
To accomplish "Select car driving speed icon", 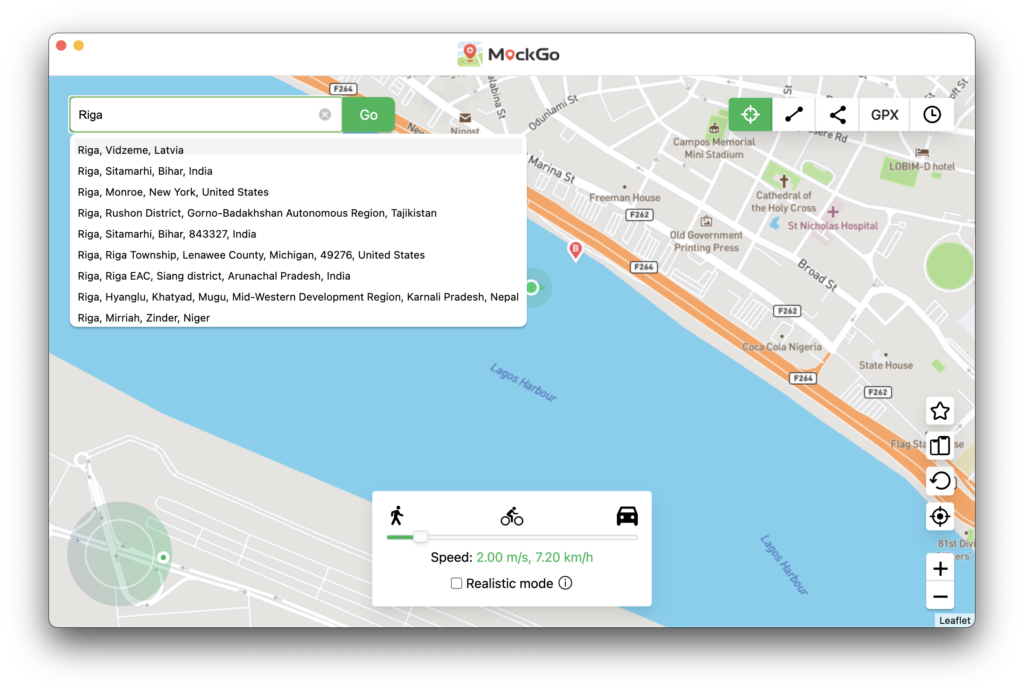I will click(x=627, y=516).
